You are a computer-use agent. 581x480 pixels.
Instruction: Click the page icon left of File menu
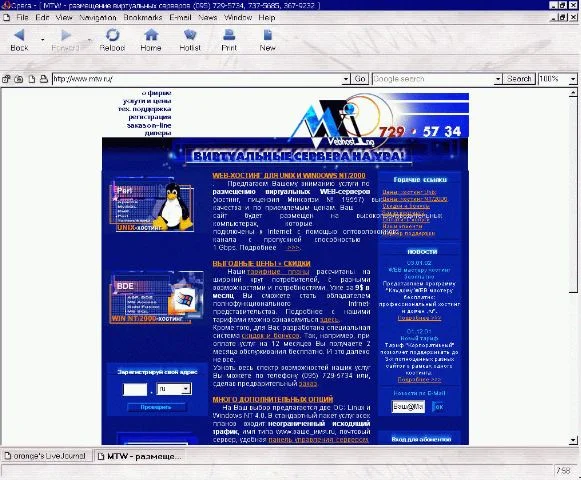(6, 17)
